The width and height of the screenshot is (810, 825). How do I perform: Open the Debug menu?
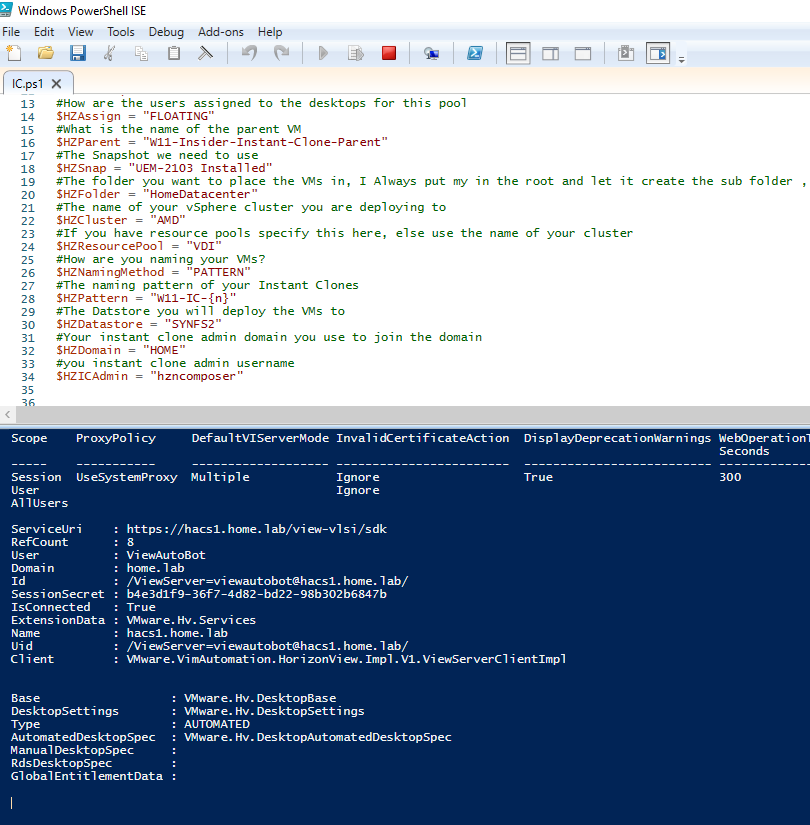click(x=166, y=32)
